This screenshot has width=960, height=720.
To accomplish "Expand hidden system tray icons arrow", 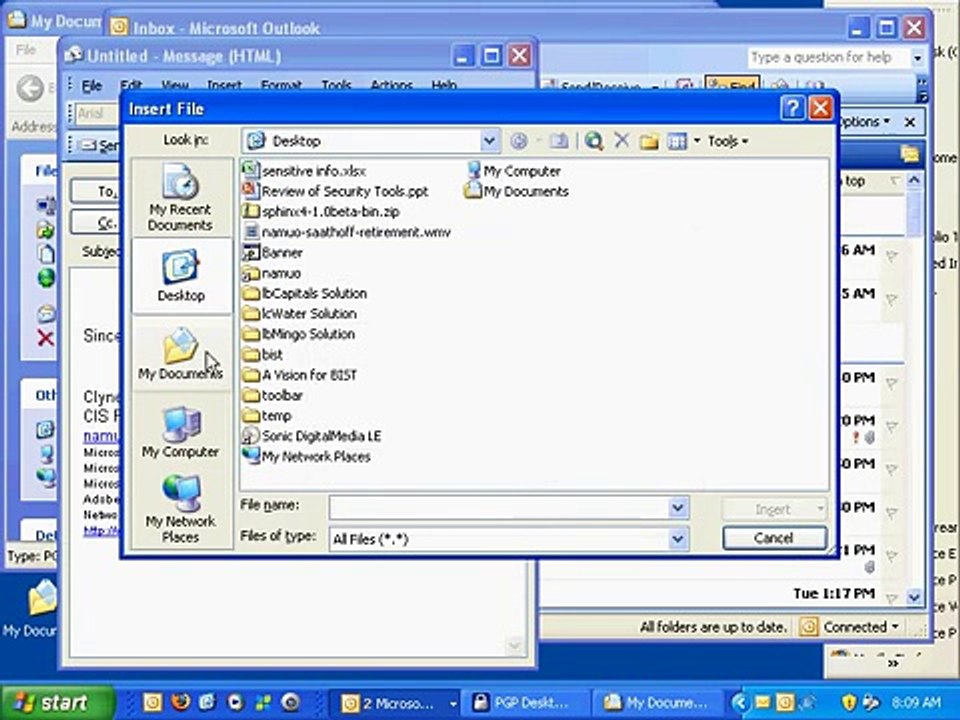I will 740,702.
